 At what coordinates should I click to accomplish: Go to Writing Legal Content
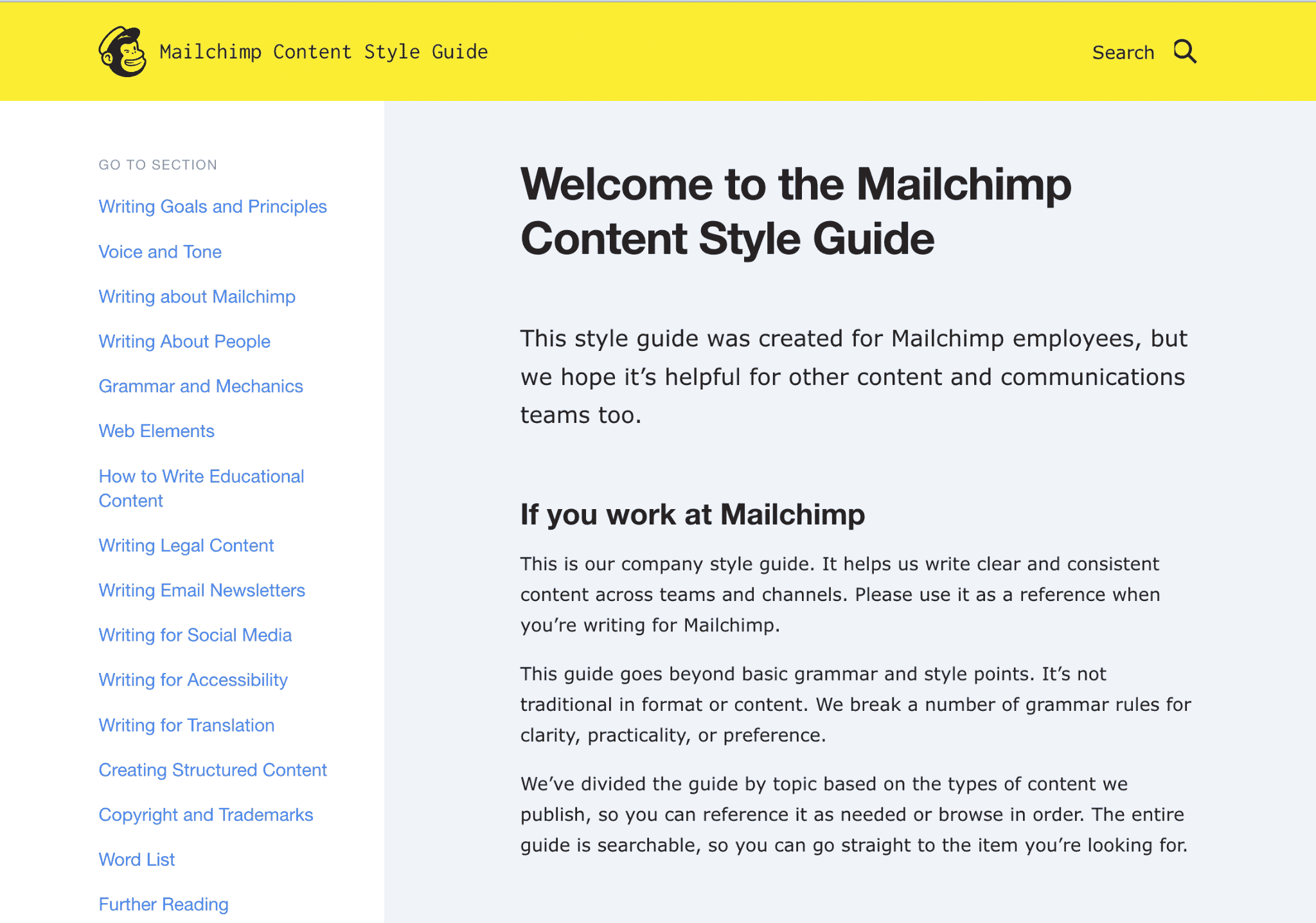point(186,545)
